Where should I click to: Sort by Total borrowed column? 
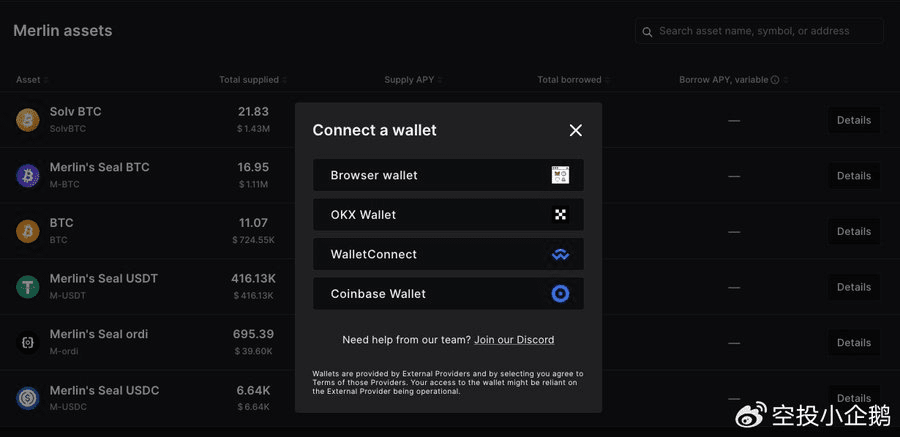click(573, 80)
